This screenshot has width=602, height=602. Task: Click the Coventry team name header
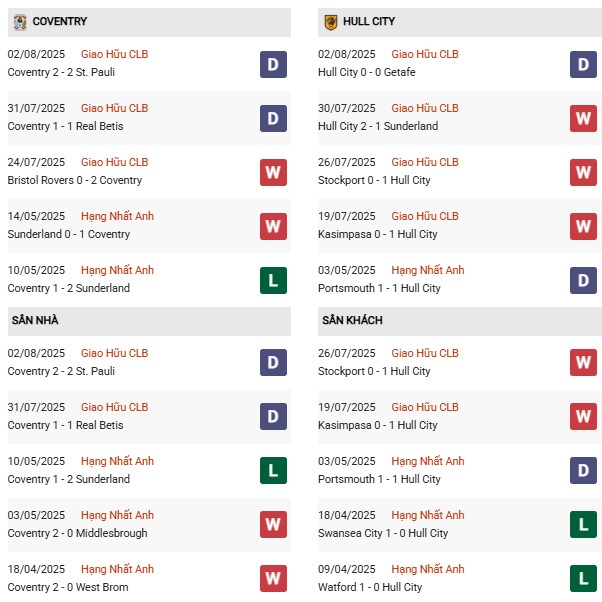pyautogui.click(x=59, y=22)
